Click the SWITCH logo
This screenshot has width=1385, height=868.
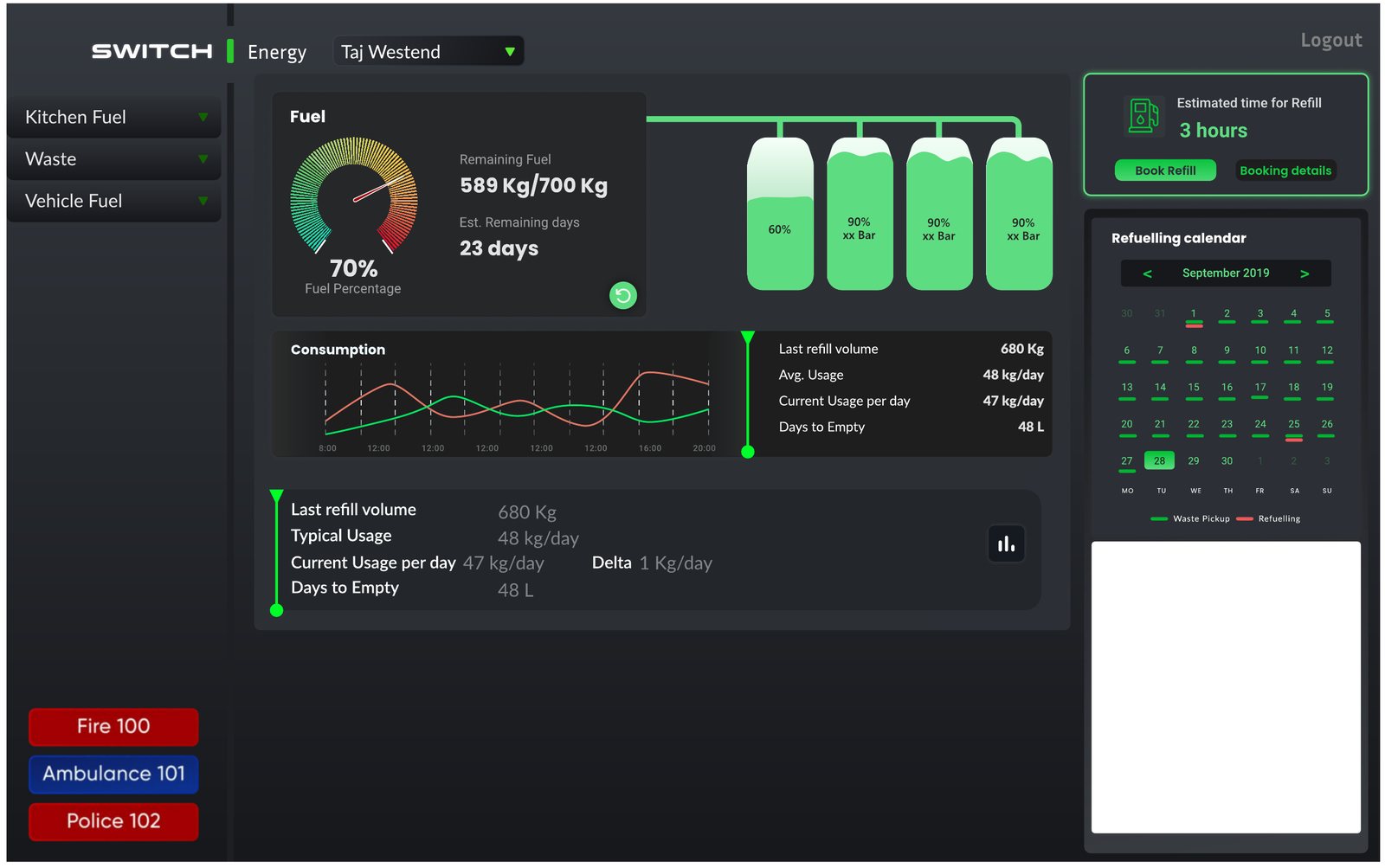[x=152, y=52]
